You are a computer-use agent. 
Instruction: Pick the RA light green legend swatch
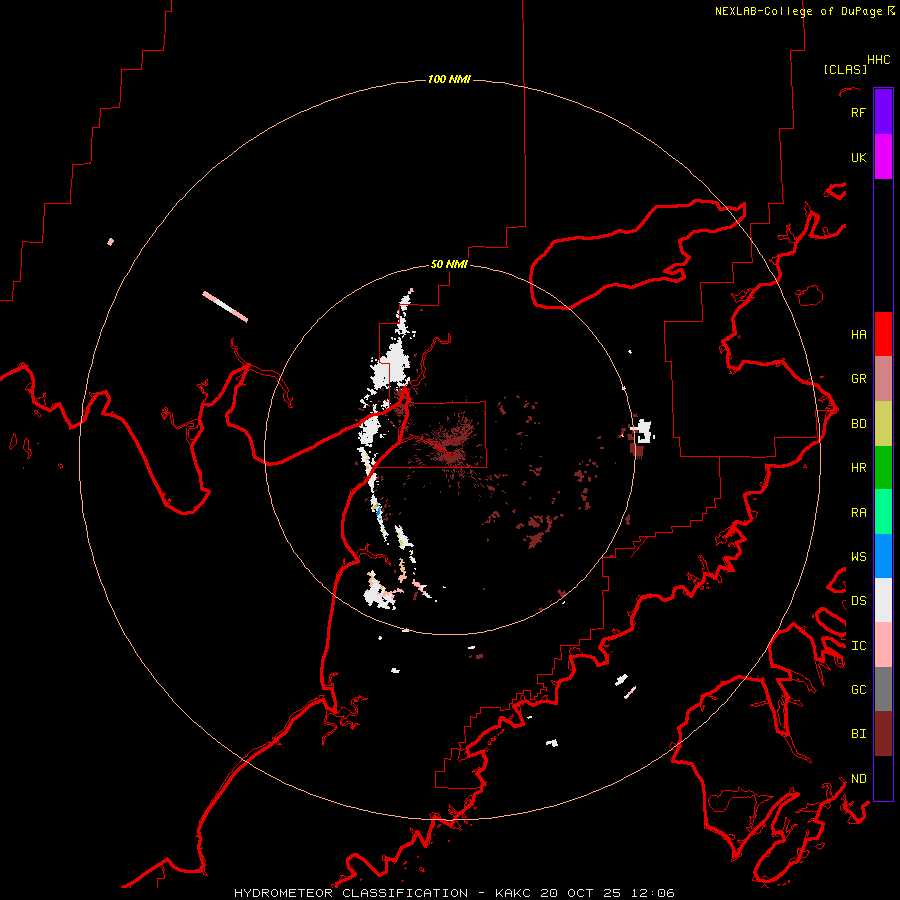883,512
